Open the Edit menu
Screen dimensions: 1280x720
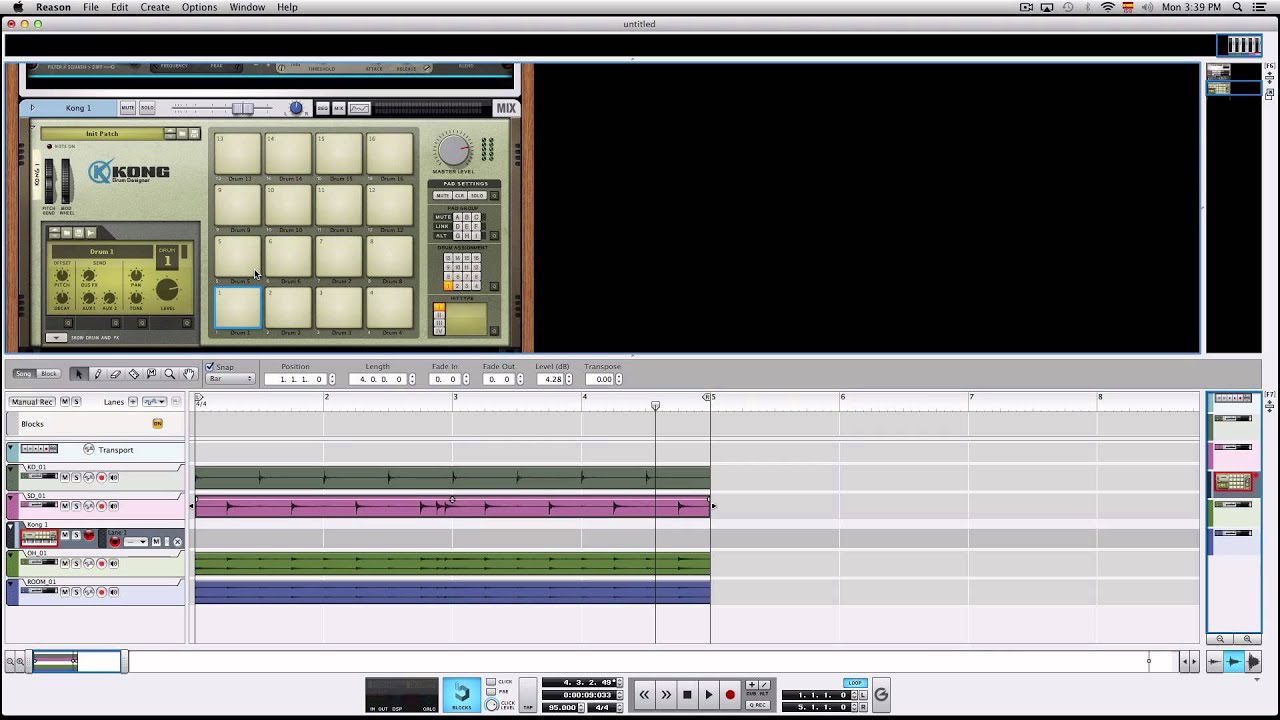point(120,7)
